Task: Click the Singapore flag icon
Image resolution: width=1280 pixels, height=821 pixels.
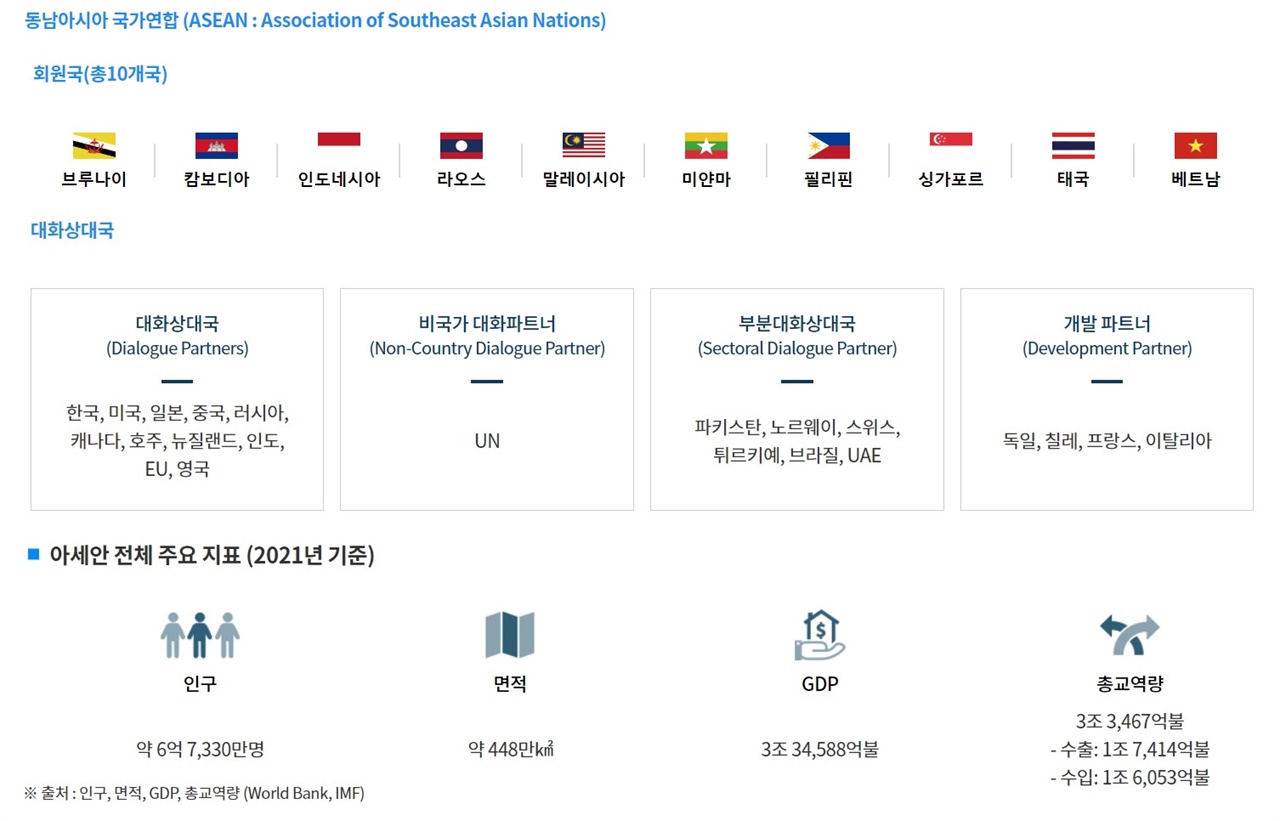Action: [x=951, y=146]
